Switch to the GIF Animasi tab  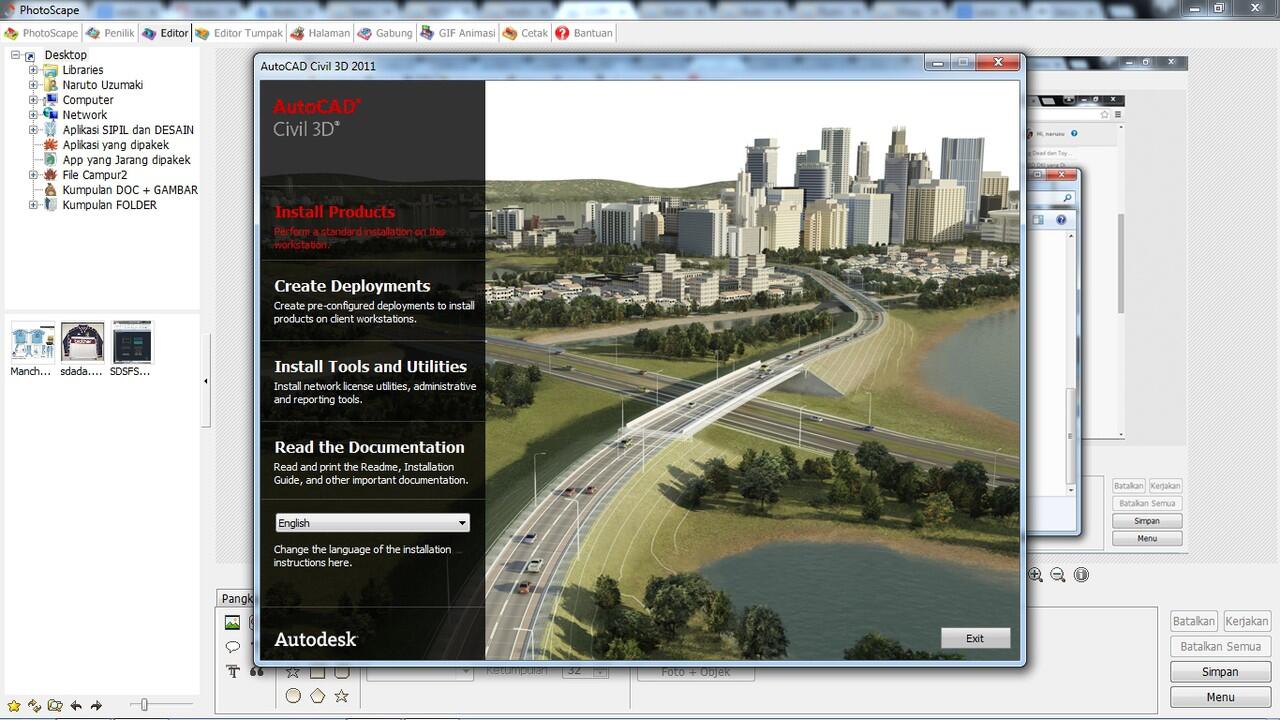click(457, 33)
